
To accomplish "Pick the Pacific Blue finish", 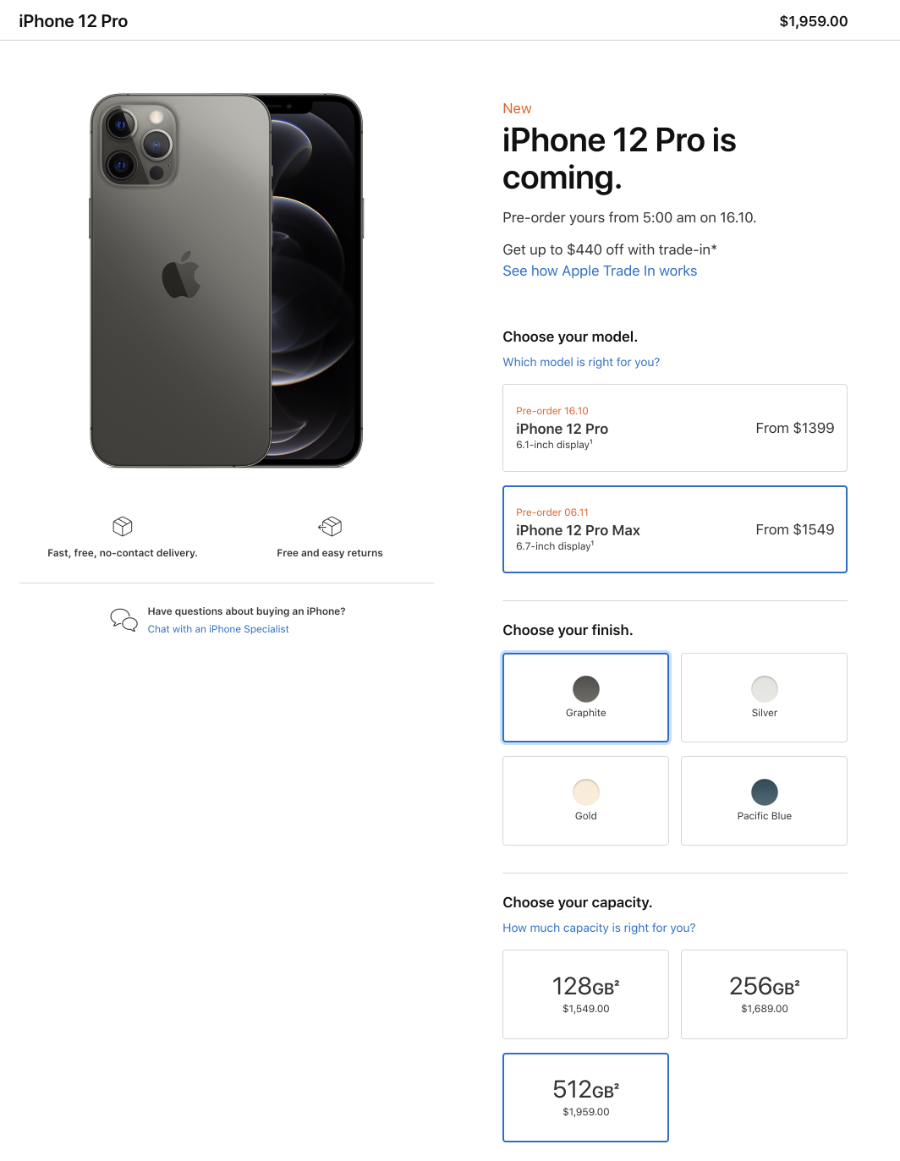I will [764, 800].
